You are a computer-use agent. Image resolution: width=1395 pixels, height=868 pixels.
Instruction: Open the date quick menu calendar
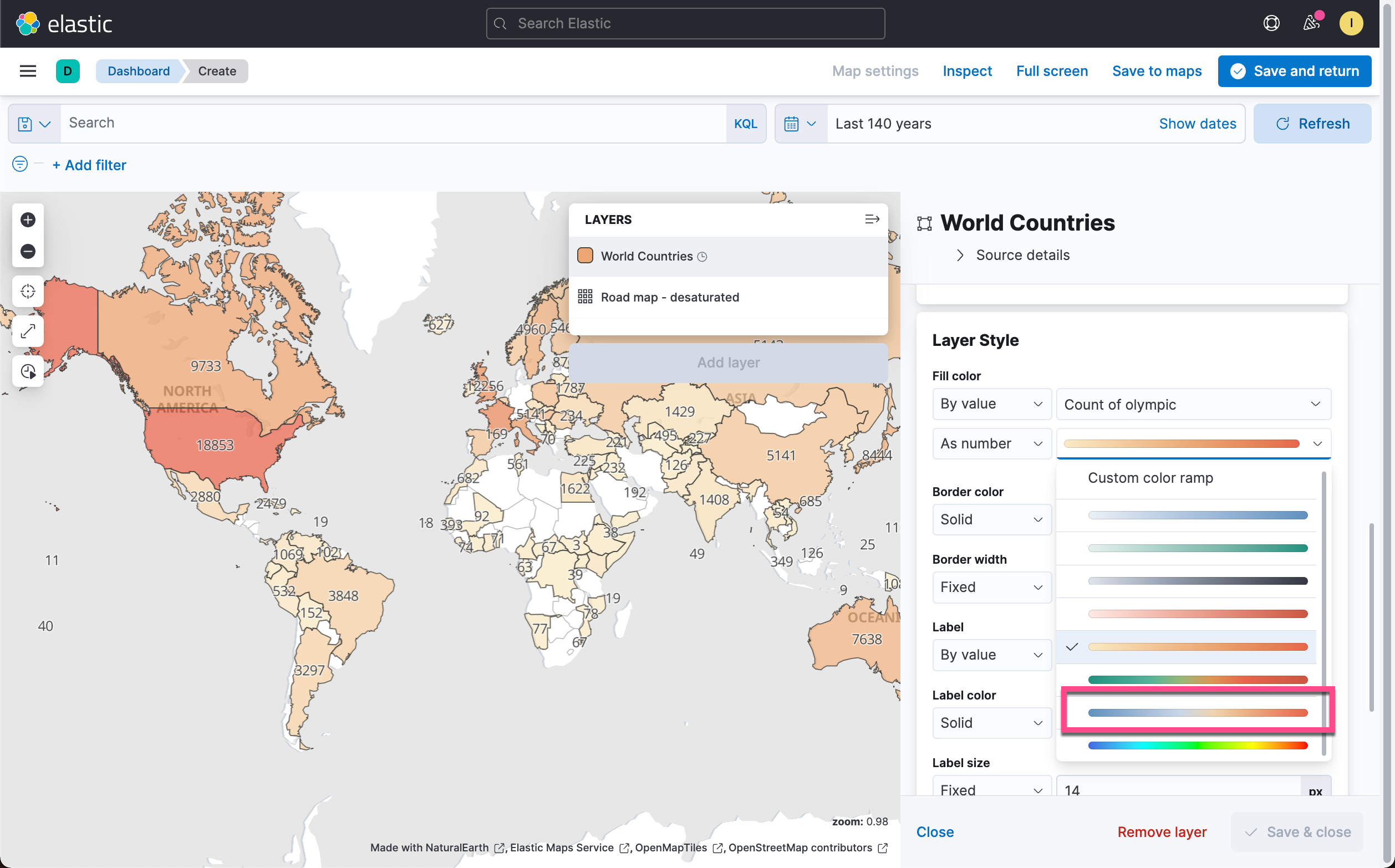pos(800,124)
